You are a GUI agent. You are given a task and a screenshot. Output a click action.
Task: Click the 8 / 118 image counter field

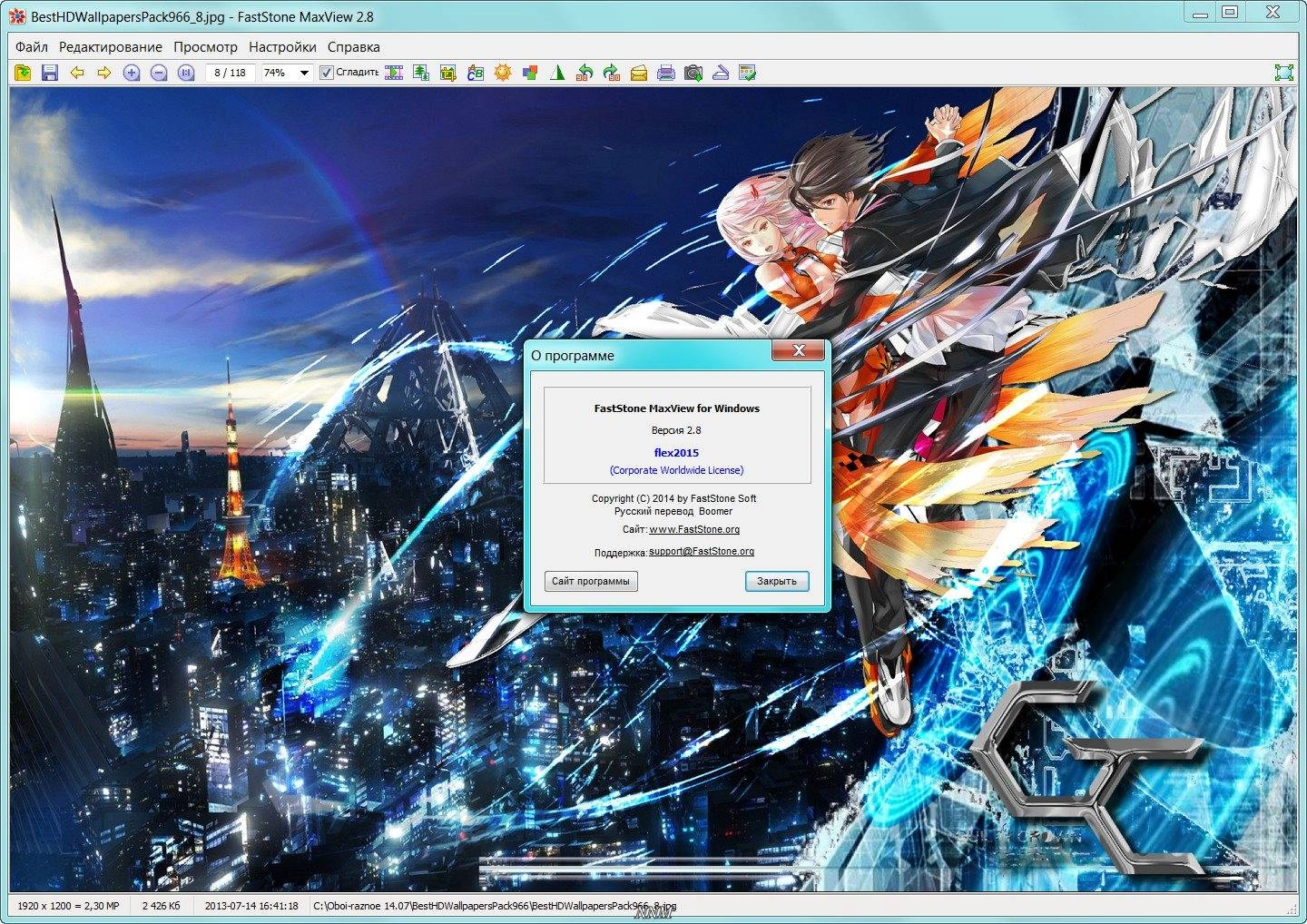tap(231, 73)
